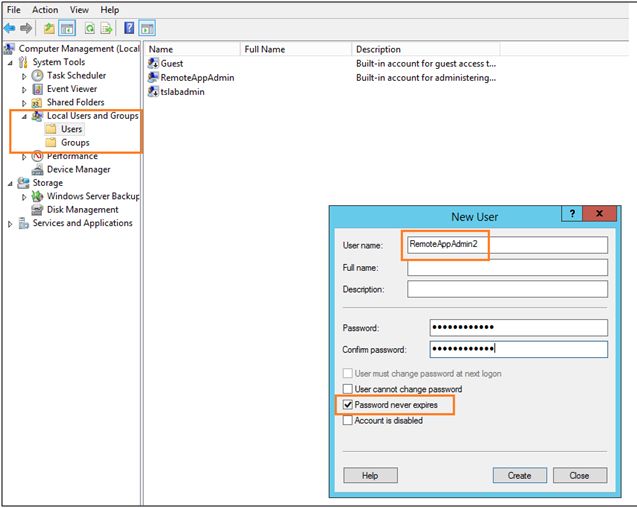637x508 pixels.
Task: Toggle Show/Hide Console Tree toolbar icon
Action: point(67,28)
